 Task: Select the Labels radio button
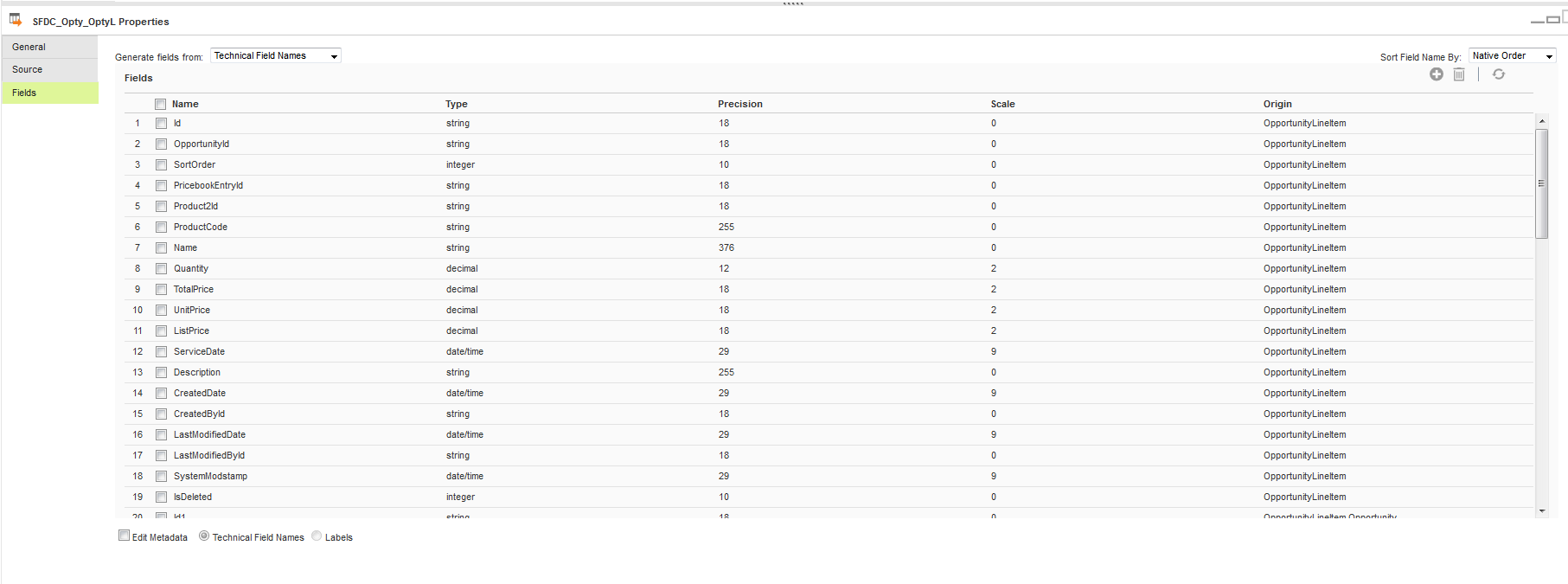[317, 536]
